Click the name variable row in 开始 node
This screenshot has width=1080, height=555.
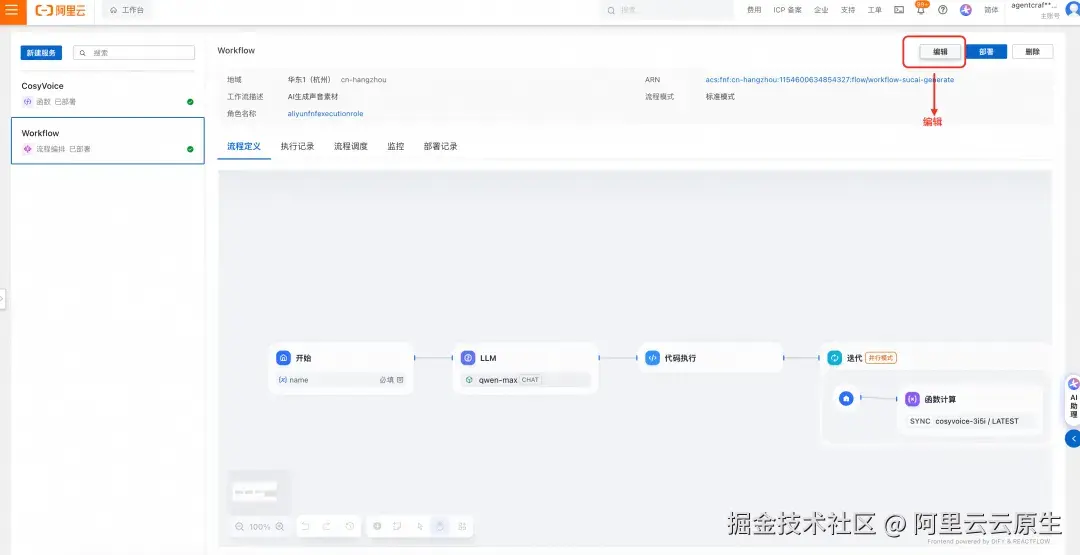(x=341, y=380)
